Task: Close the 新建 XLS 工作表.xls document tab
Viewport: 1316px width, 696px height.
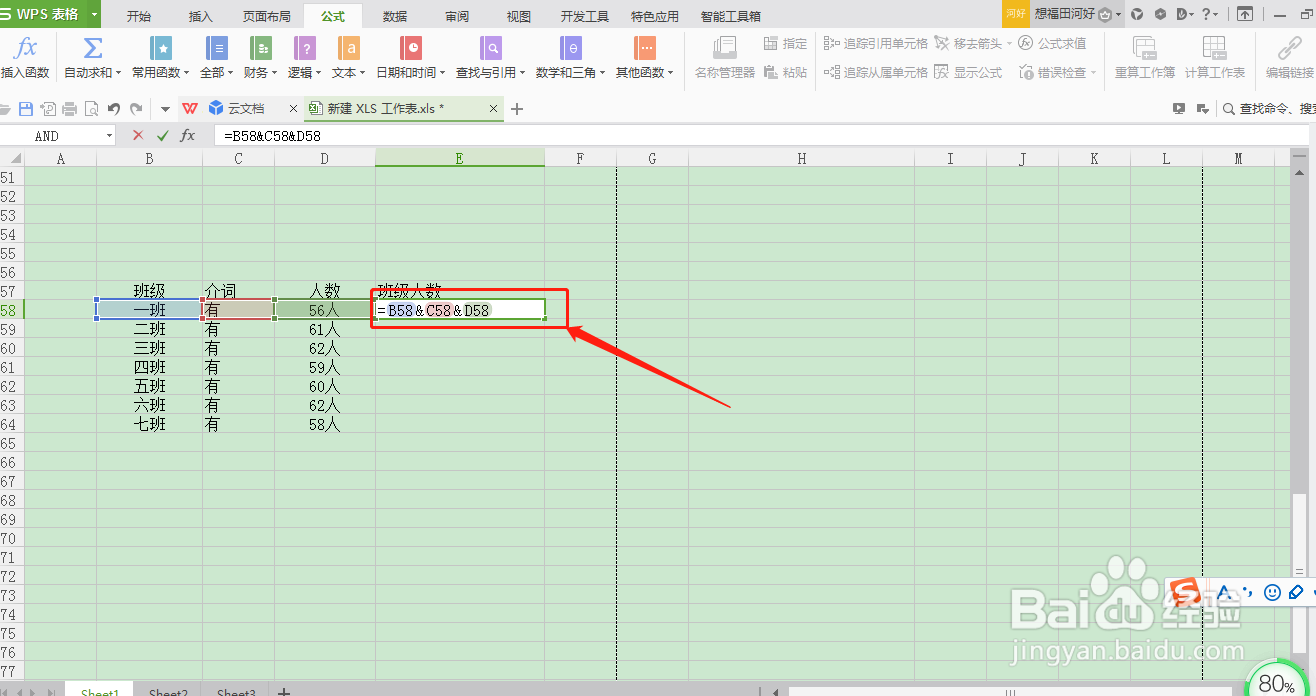Action: [x=494, y=108]
